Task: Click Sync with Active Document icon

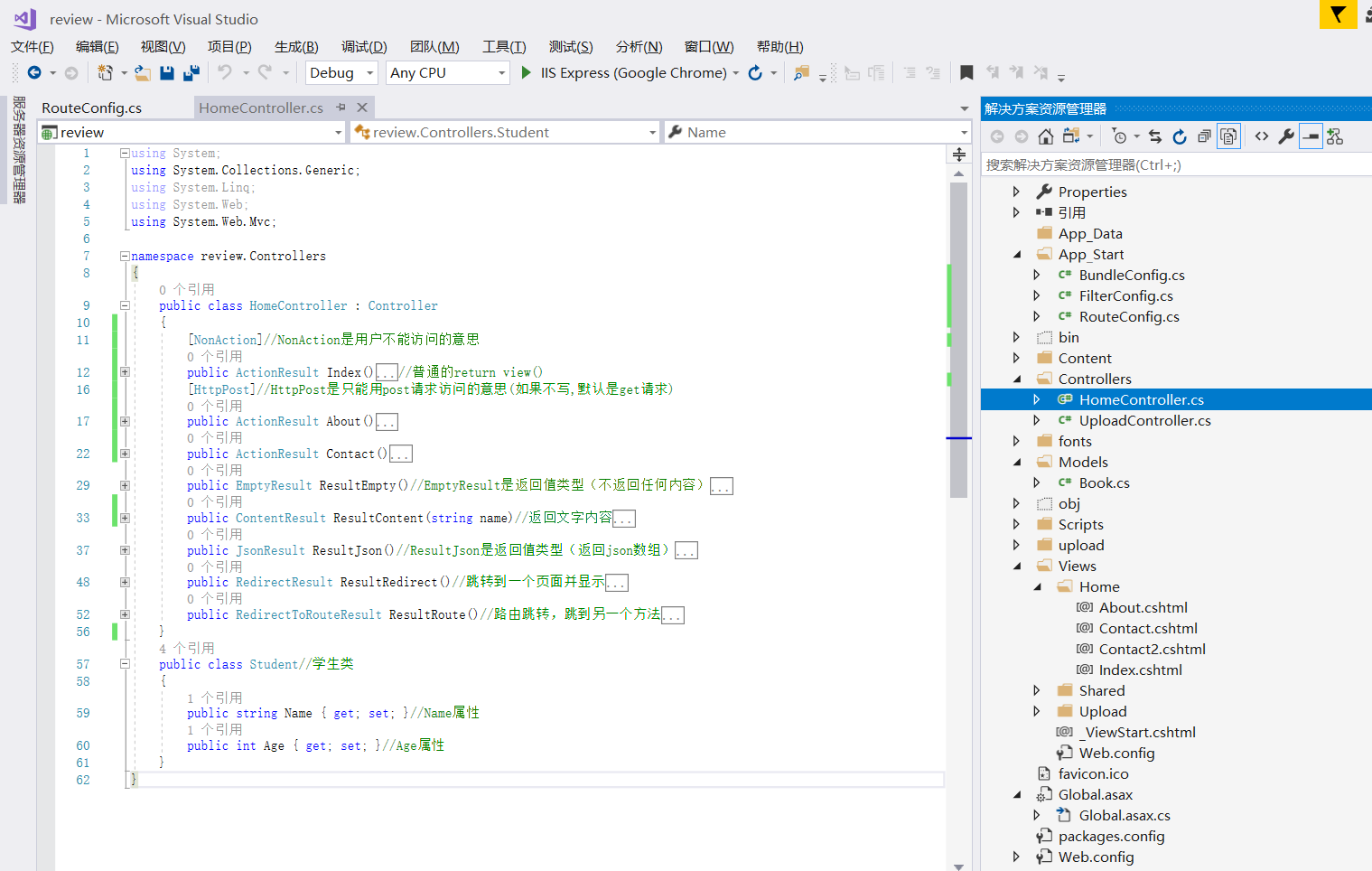Action: point(1155,136)
